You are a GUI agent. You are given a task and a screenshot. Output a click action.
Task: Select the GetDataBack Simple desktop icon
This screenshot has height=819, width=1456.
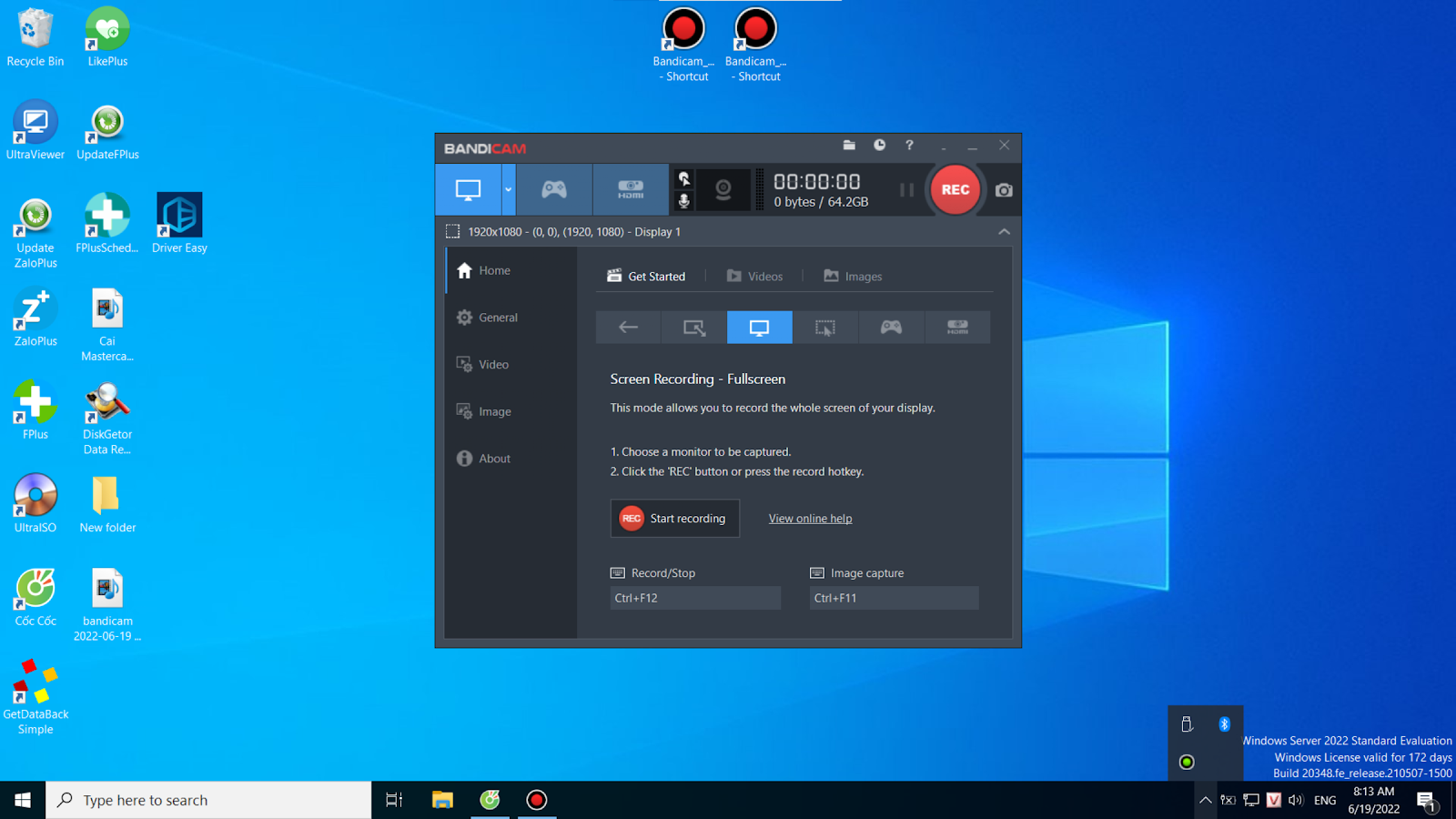pyautogui.click(x=35, y=697)
